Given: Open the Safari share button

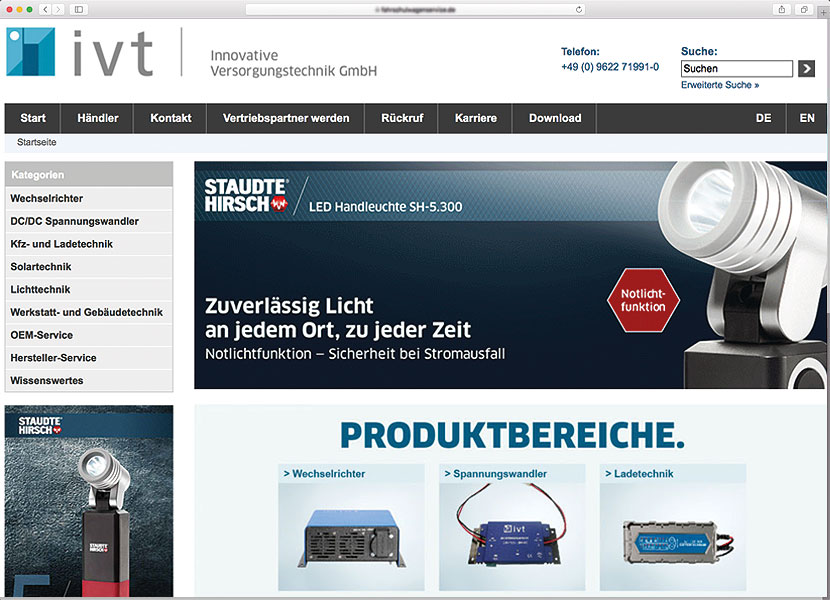Looking at the screenshot, I should coord(781,9).
